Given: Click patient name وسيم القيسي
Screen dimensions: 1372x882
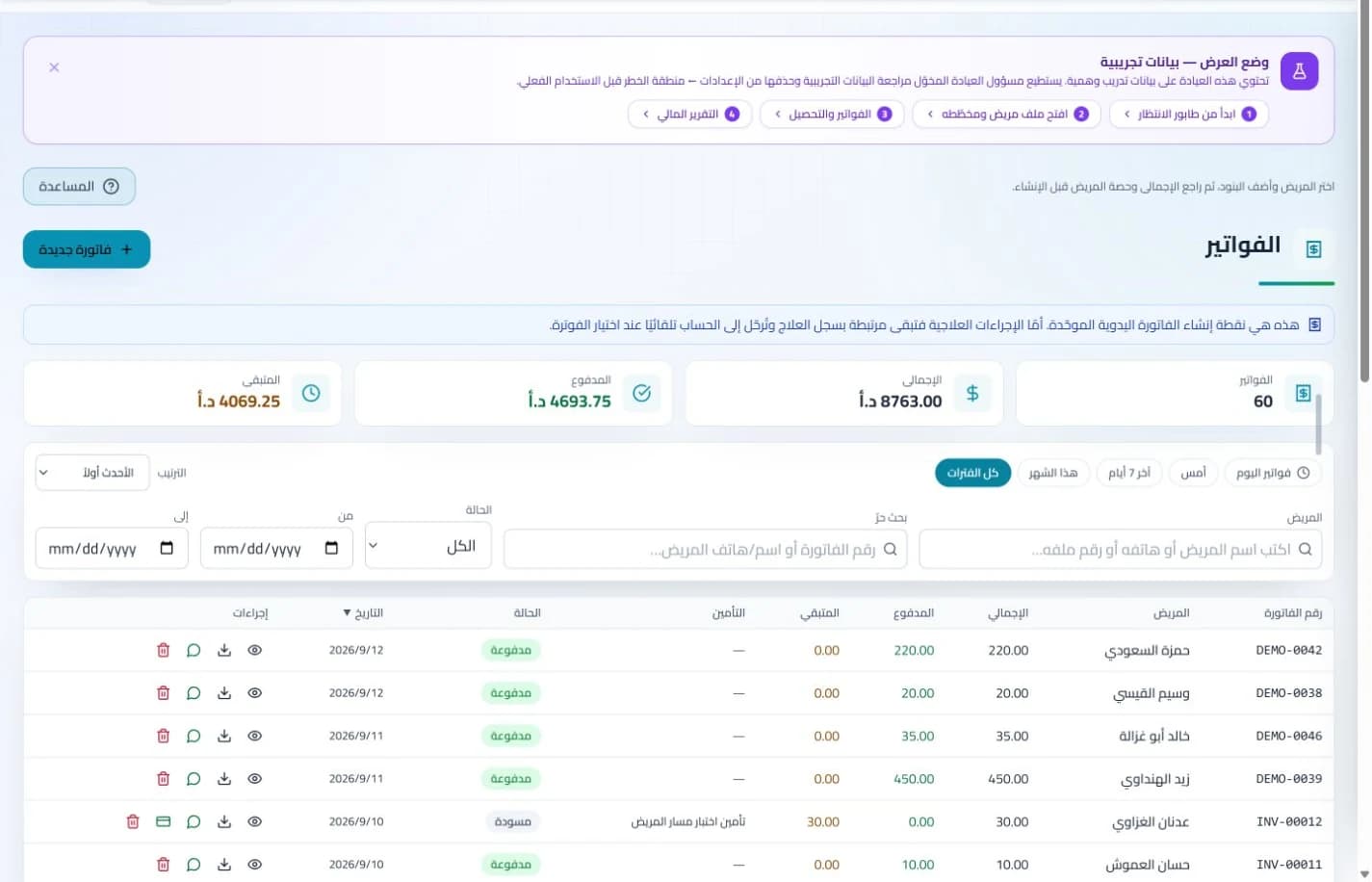Looking at the screenshot, I should click(x=1152, y=693).
